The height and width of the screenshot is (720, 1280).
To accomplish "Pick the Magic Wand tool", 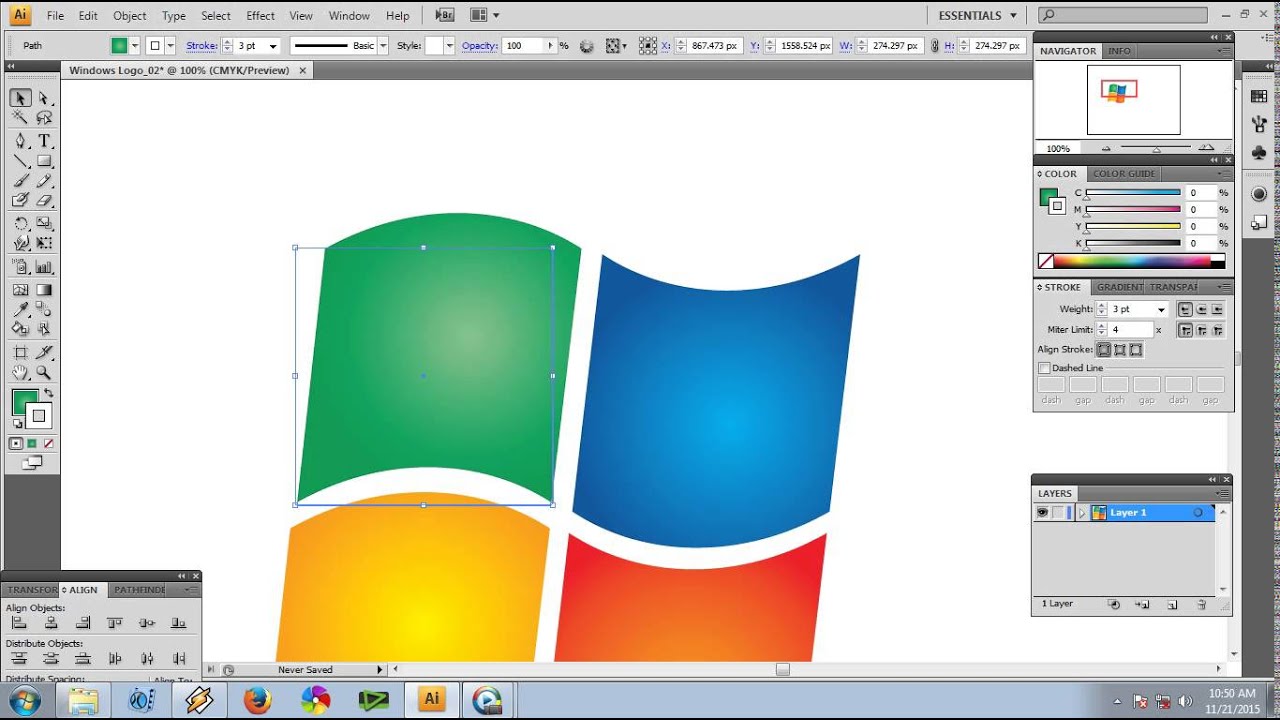I will point(20,118).
